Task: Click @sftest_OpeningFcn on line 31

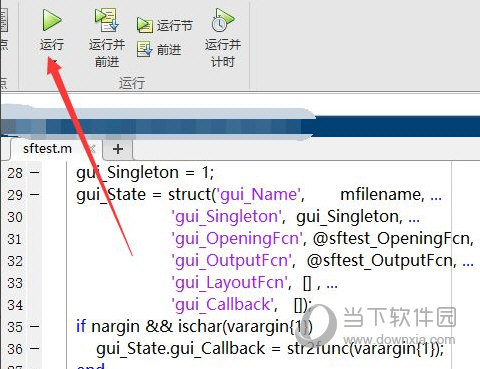Action: (x=391, y=239)
